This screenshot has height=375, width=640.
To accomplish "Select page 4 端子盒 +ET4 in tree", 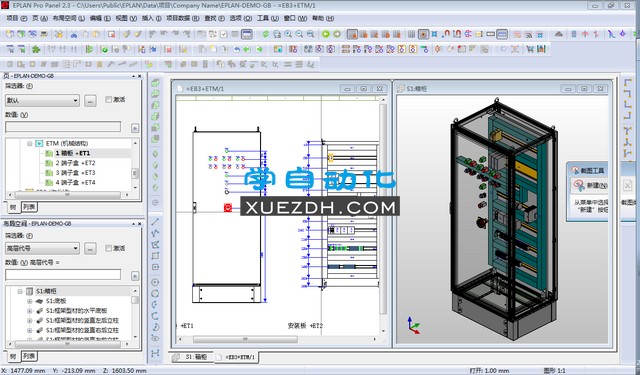I will [75, 182].
